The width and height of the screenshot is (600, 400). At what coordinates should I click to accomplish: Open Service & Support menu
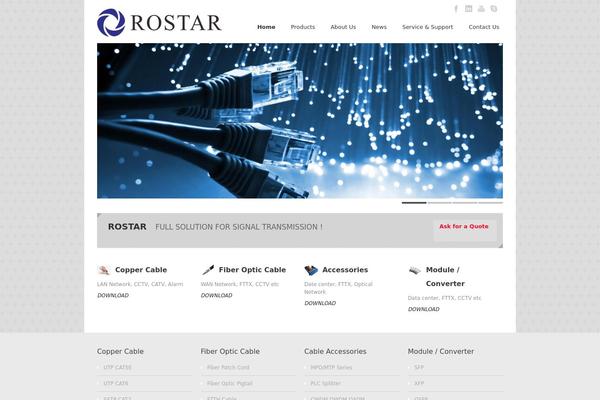coord(427,27)
